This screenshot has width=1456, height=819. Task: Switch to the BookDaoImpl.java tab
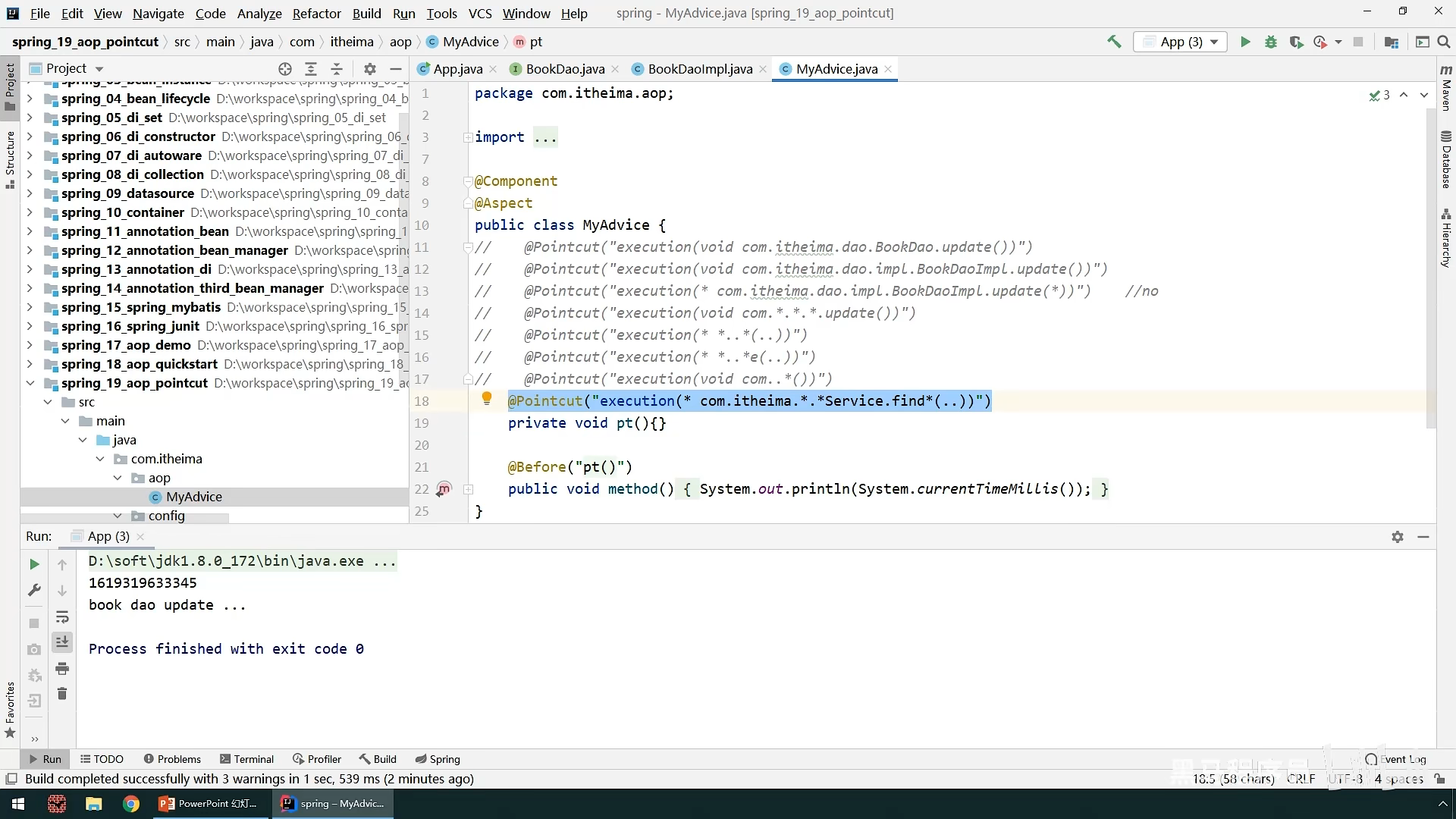click(x=699, y=69)
